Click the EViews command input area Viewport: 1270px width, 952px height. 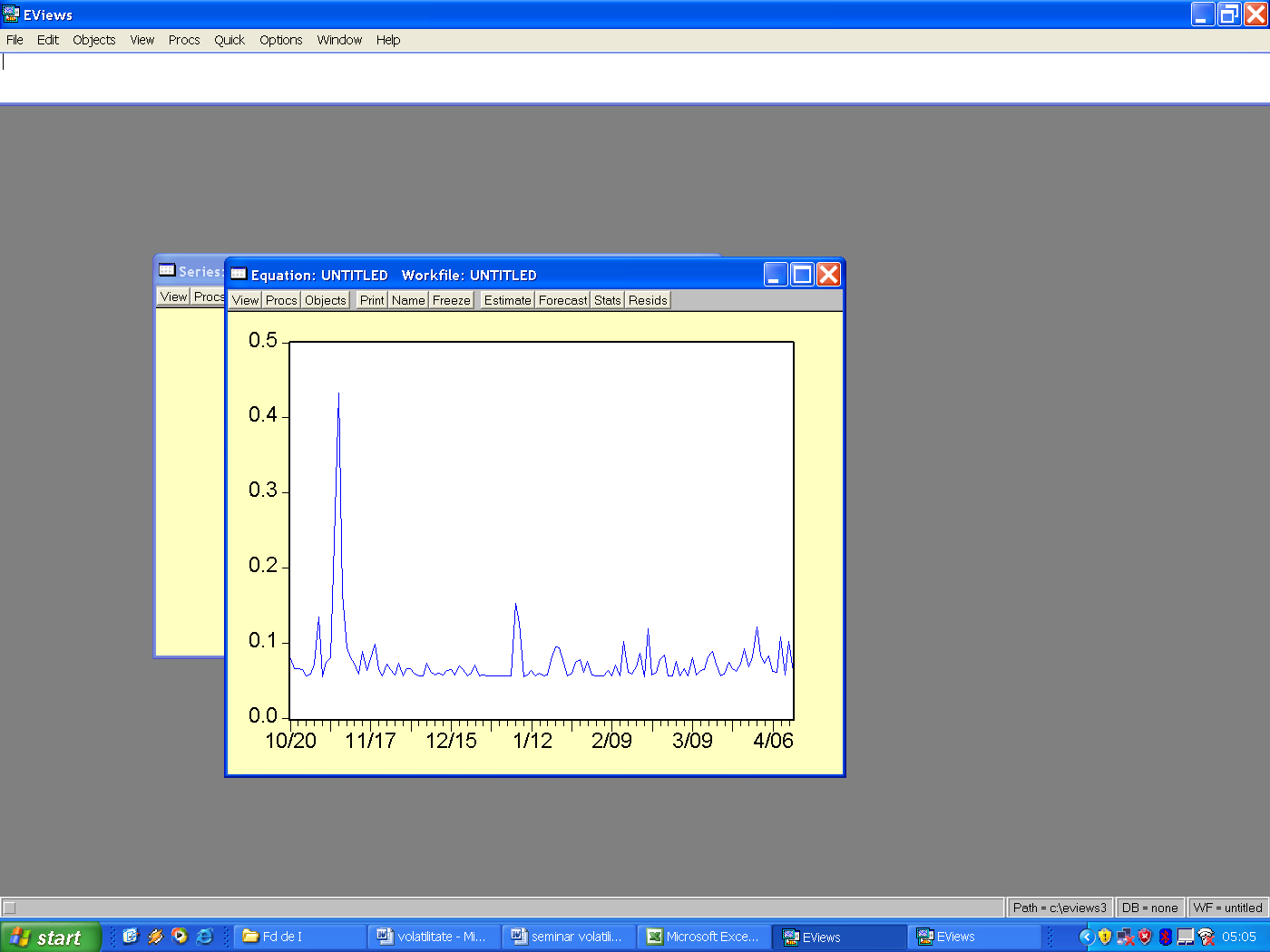(635, 78)
